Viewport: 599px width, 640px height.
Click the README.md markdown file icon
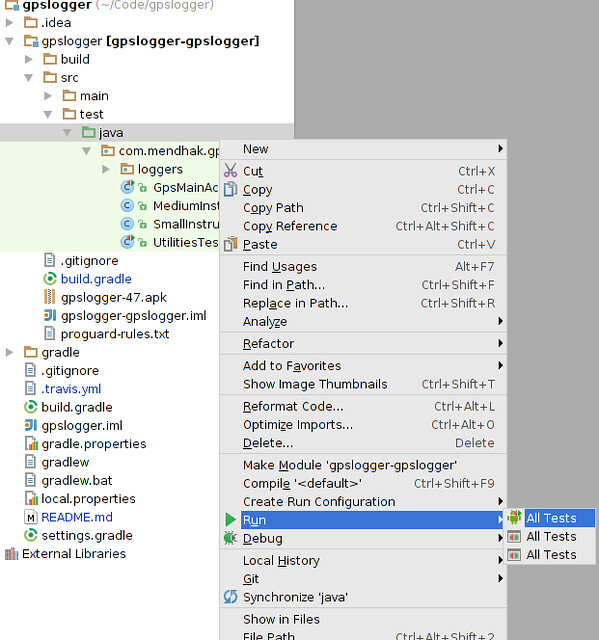point(31,517)
